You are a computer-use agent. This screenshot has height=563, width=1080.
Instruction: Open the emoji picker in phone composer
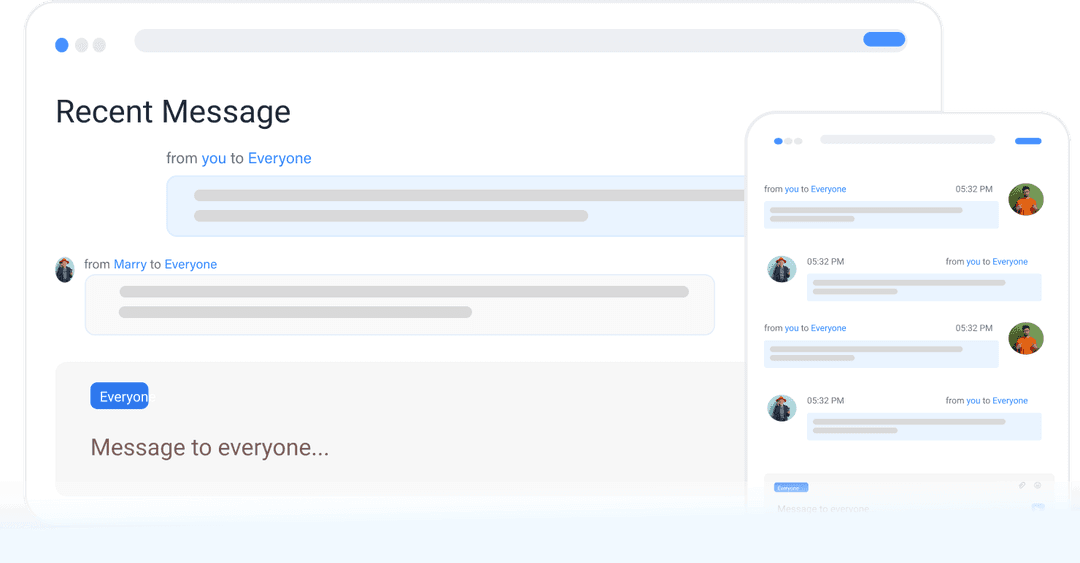click(1038, 485)
